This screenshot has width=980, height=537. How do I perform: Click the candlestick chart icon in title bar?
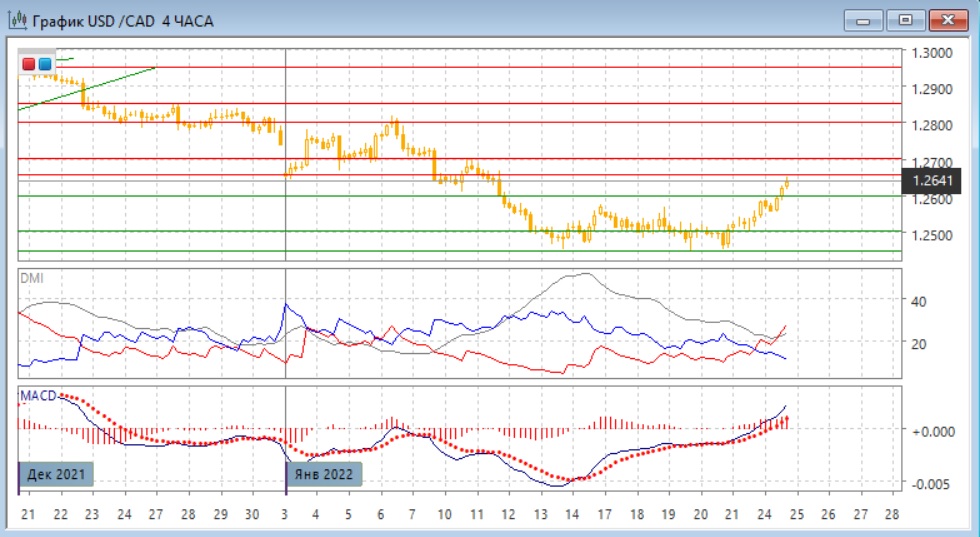point(17,20)
